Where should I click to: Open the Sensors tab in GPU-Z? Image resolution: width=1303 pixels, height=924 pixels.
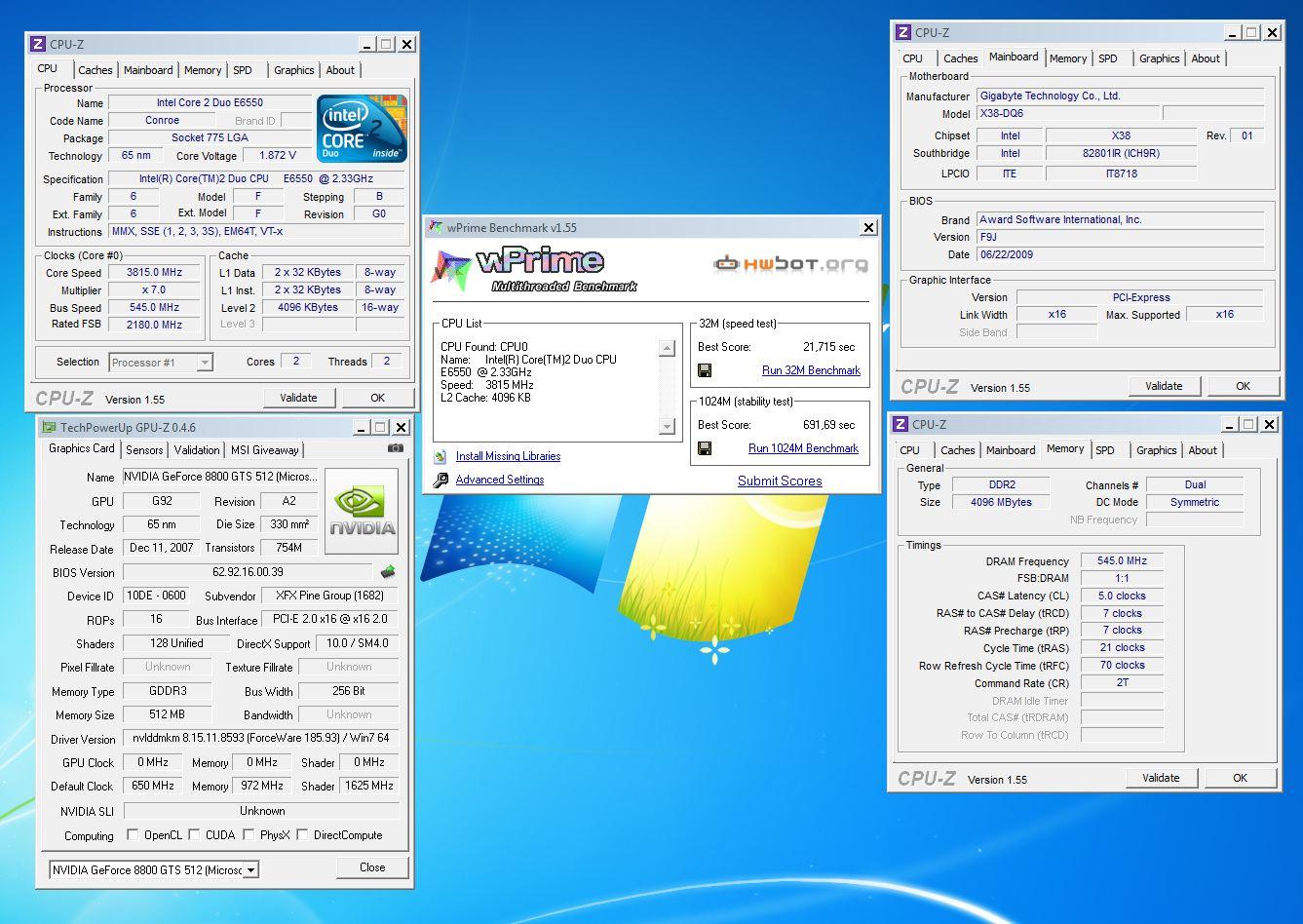(x=144, y=450)
